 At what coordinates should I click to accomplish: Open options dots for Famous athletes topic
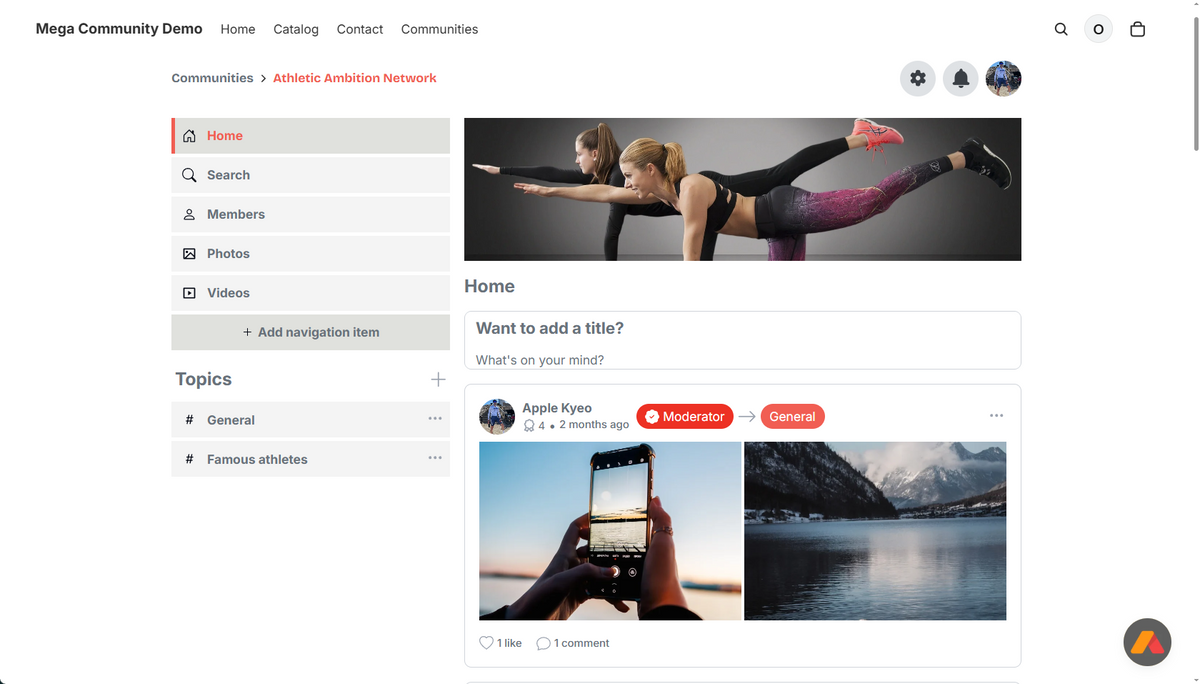435,458
